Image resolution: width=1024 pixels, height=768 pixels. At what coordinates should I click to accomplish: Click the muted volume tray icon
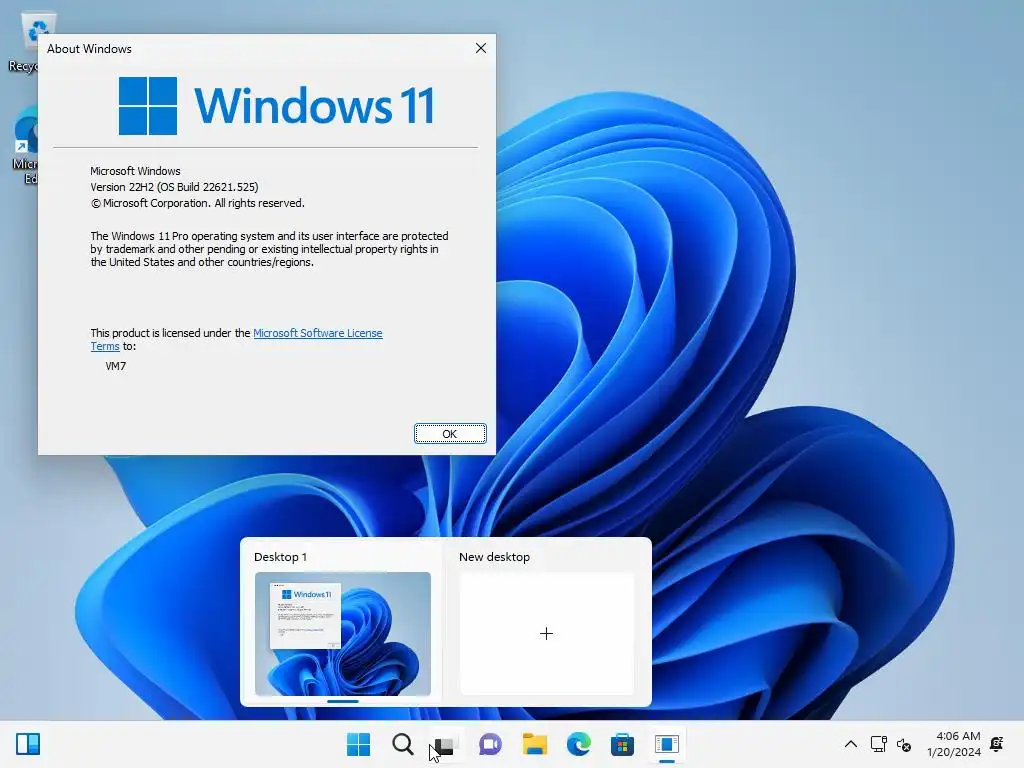click(x=904, y=744)
